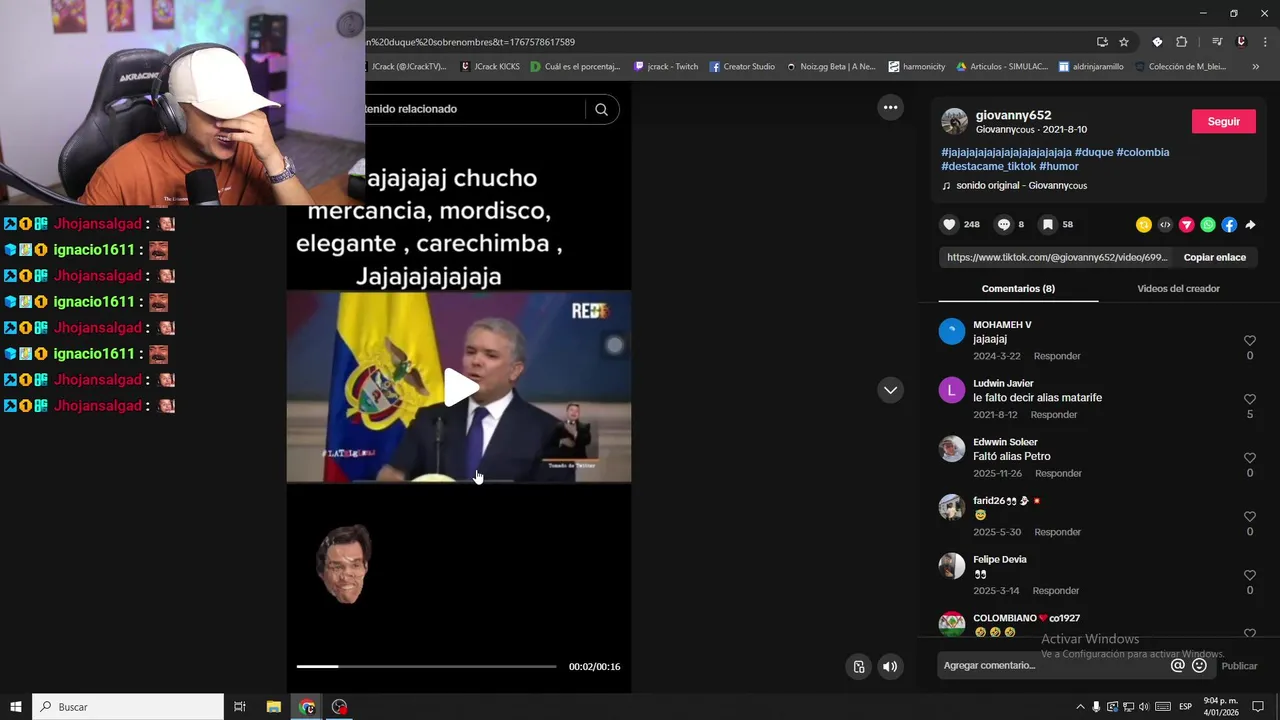Click the TikTok video URL text field
The width and height of the screenshot is (1280, 720).
pyautogui.click(x=1056, y=258)
